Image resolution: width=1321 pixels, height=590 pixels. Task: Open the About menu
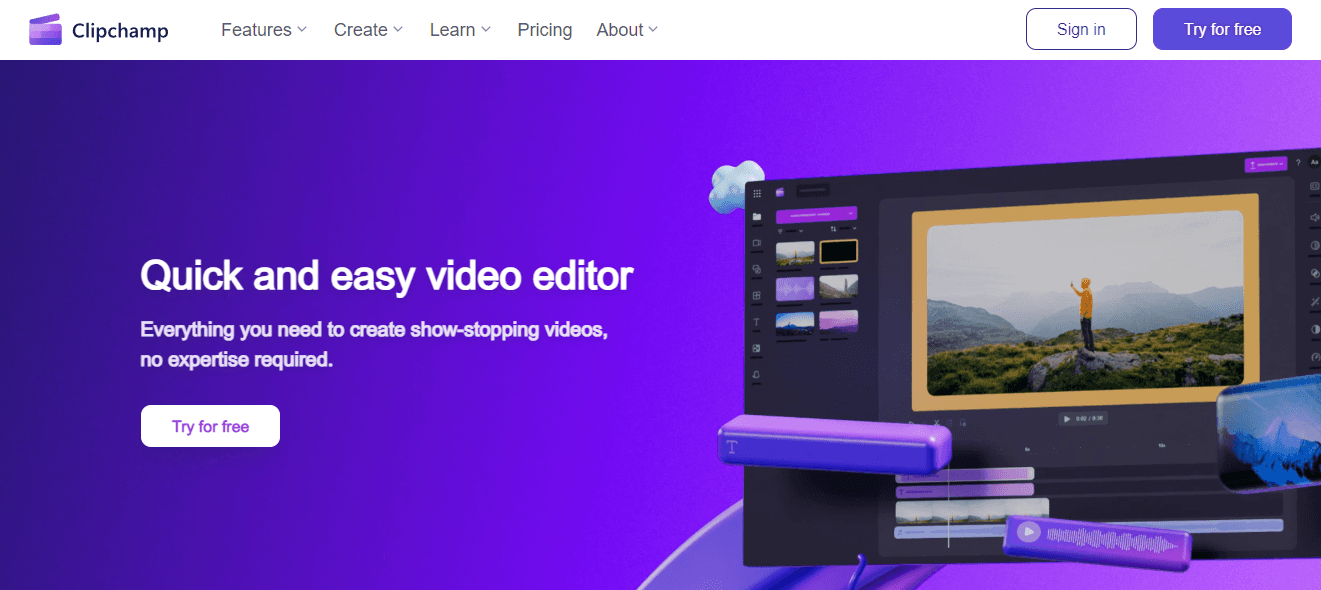click(626, 29)
